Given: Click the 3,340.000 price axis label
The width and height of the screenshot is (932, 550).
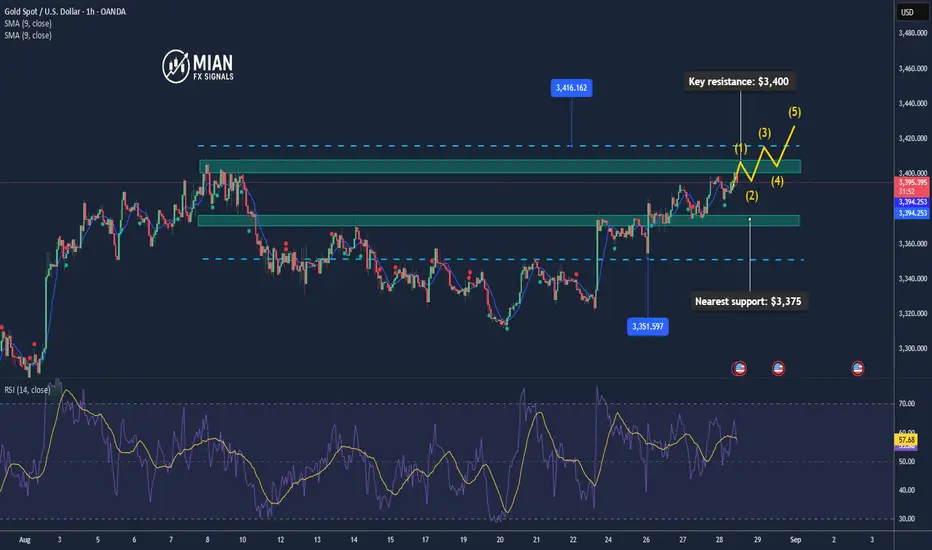Looking at the screenshot, I should point(912,279).
